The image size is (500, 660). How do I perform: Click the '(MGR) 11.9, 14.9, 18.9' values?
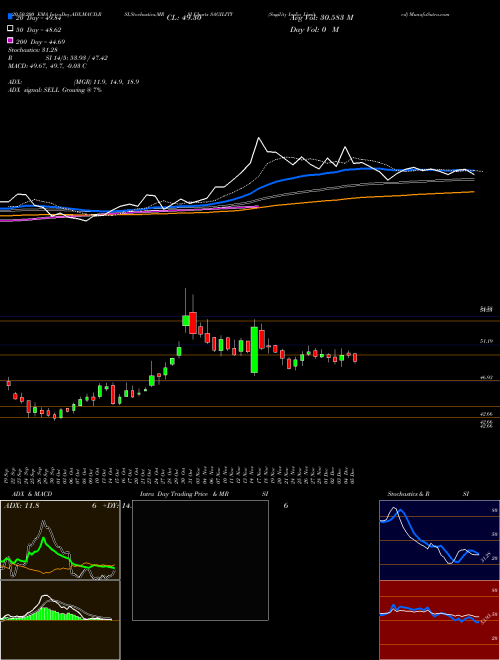pyautogui.click(x=106, y=82)
